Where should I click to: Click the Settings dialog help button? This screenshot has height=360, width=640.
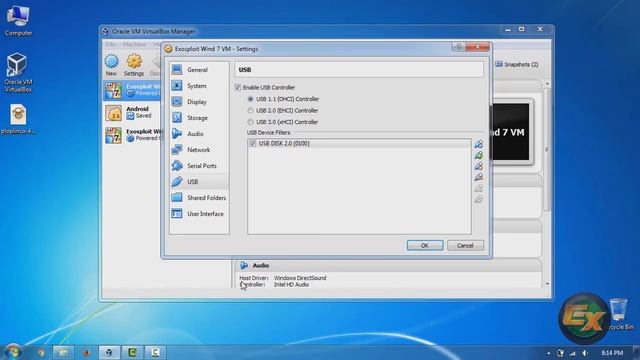458,47
